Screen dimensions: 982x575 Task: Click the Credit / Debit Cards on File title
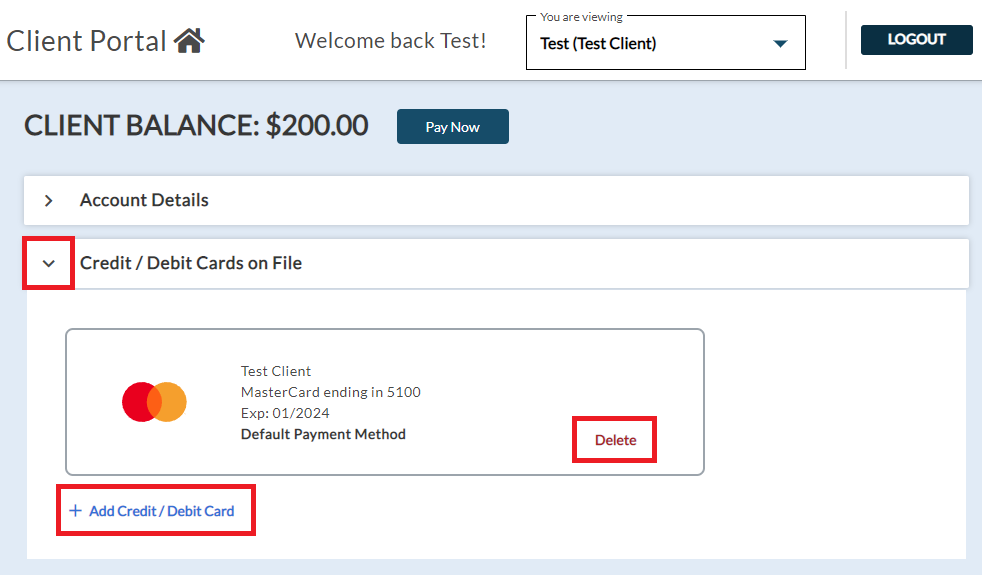[x=190, y=263]
